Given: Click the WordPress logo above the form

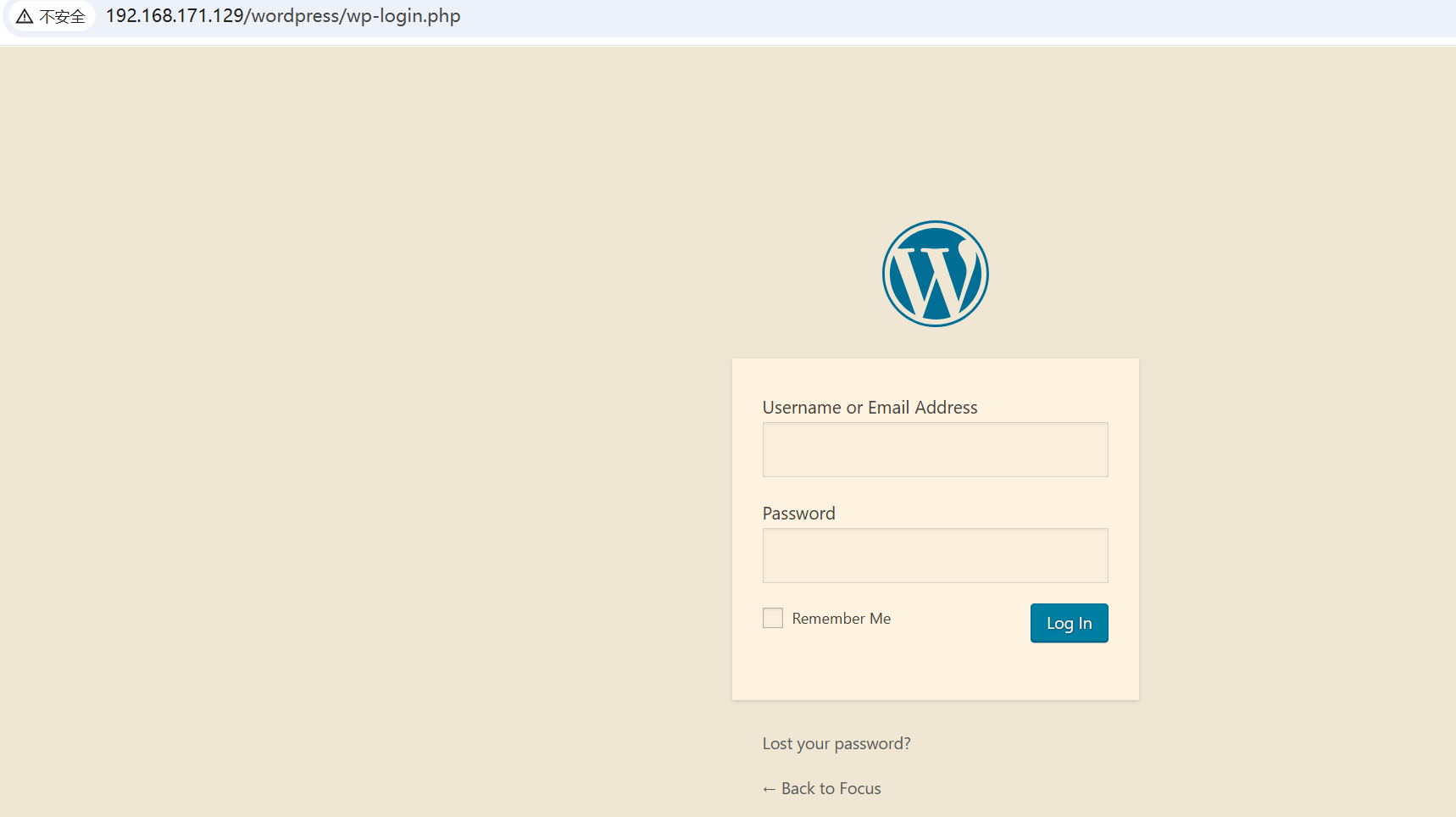Looking at the screenshot, I should 935,274.
